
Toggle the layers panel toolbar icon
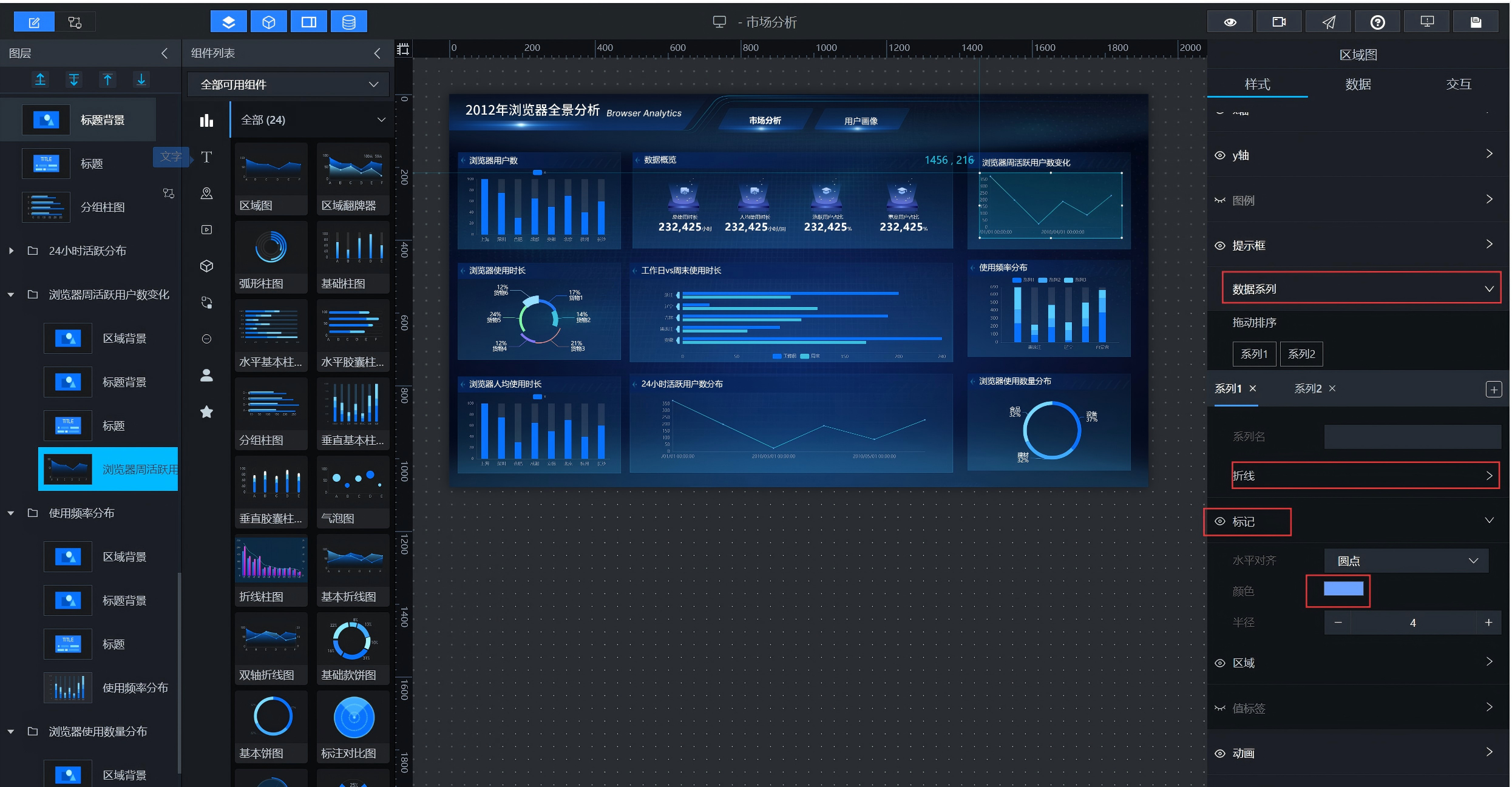228,22
